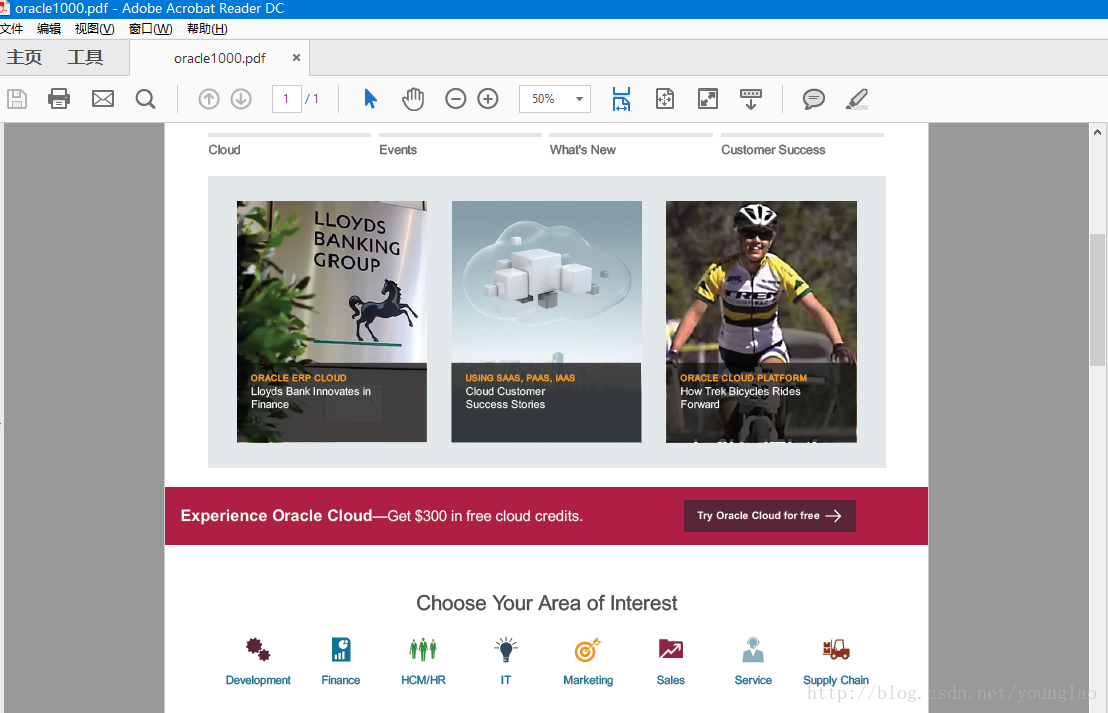Click the Service agent icon

pos(753,649)
